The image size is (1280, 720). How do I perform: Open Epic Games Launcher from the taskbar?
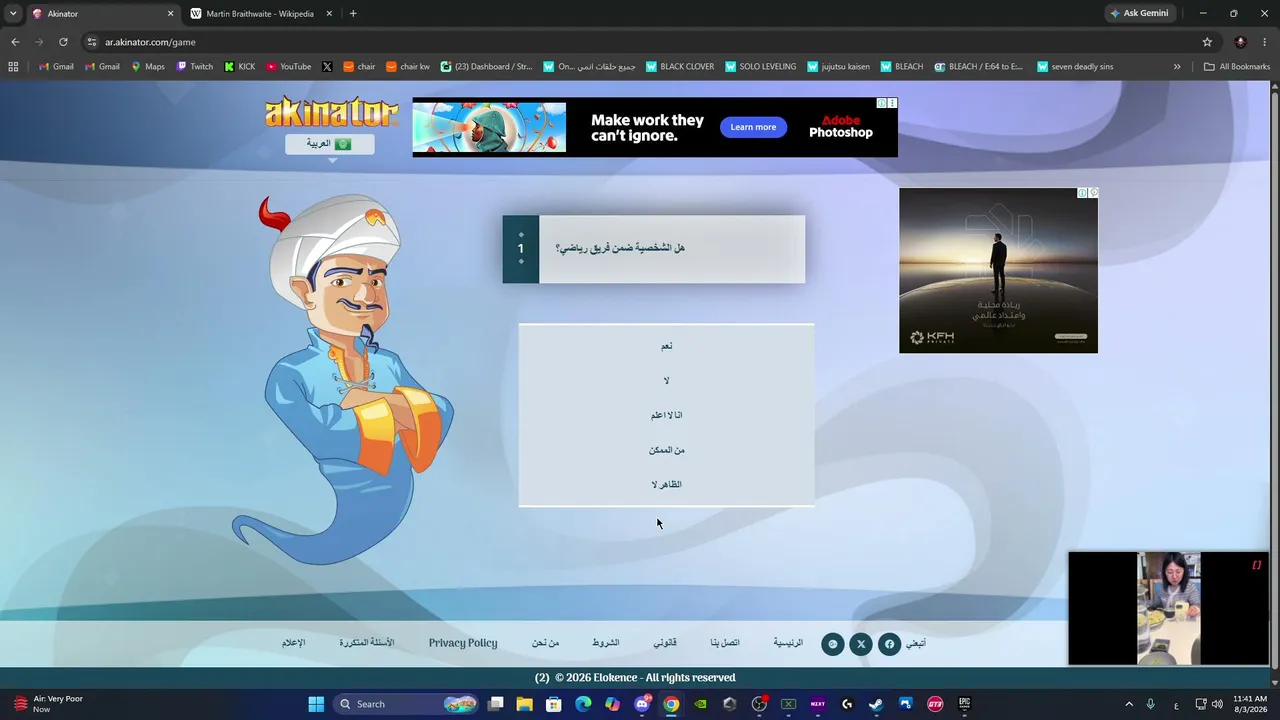click(965, 704)
